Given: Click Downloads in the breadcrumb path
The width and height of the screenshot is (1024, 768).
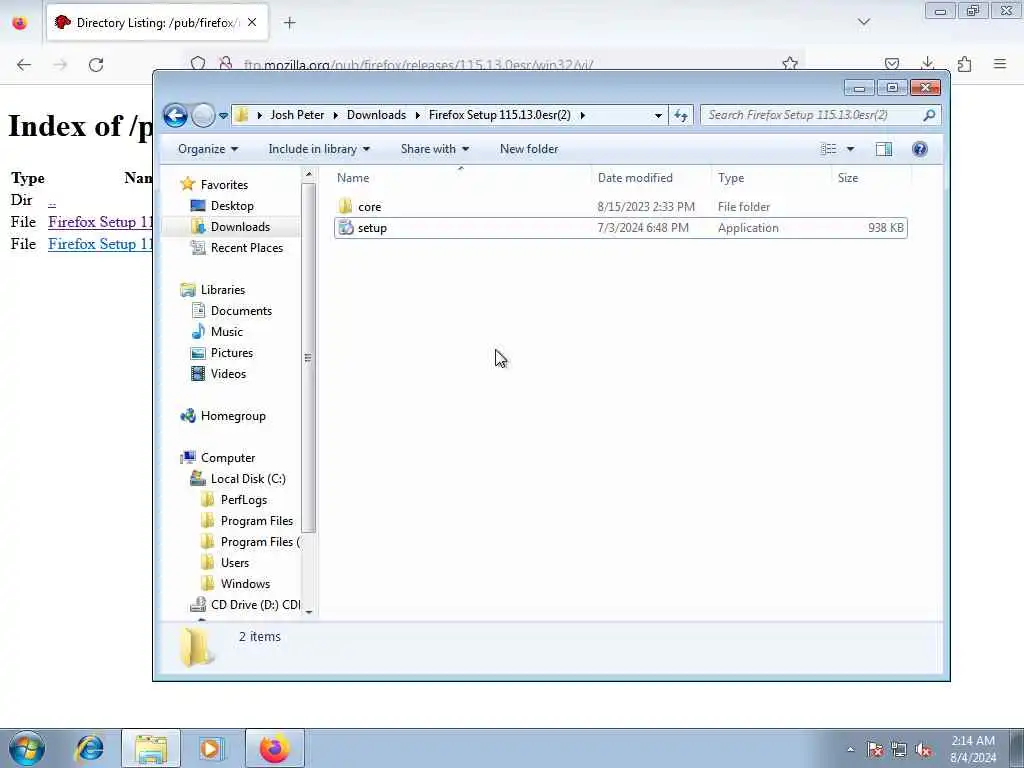Looking at the screenshot, I should (x=376, y=115).
